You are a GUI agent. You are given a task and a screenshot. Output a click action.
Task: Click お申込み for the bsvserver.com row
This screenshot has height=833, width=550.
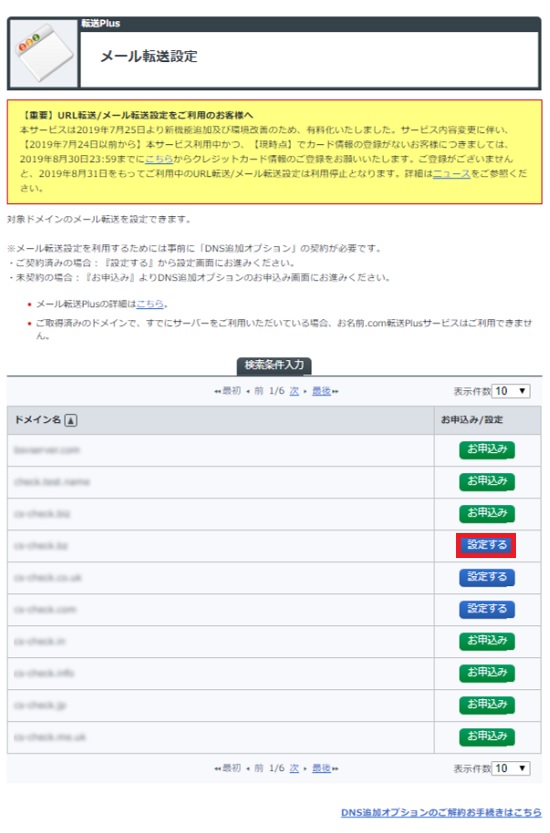pos(487,449)
